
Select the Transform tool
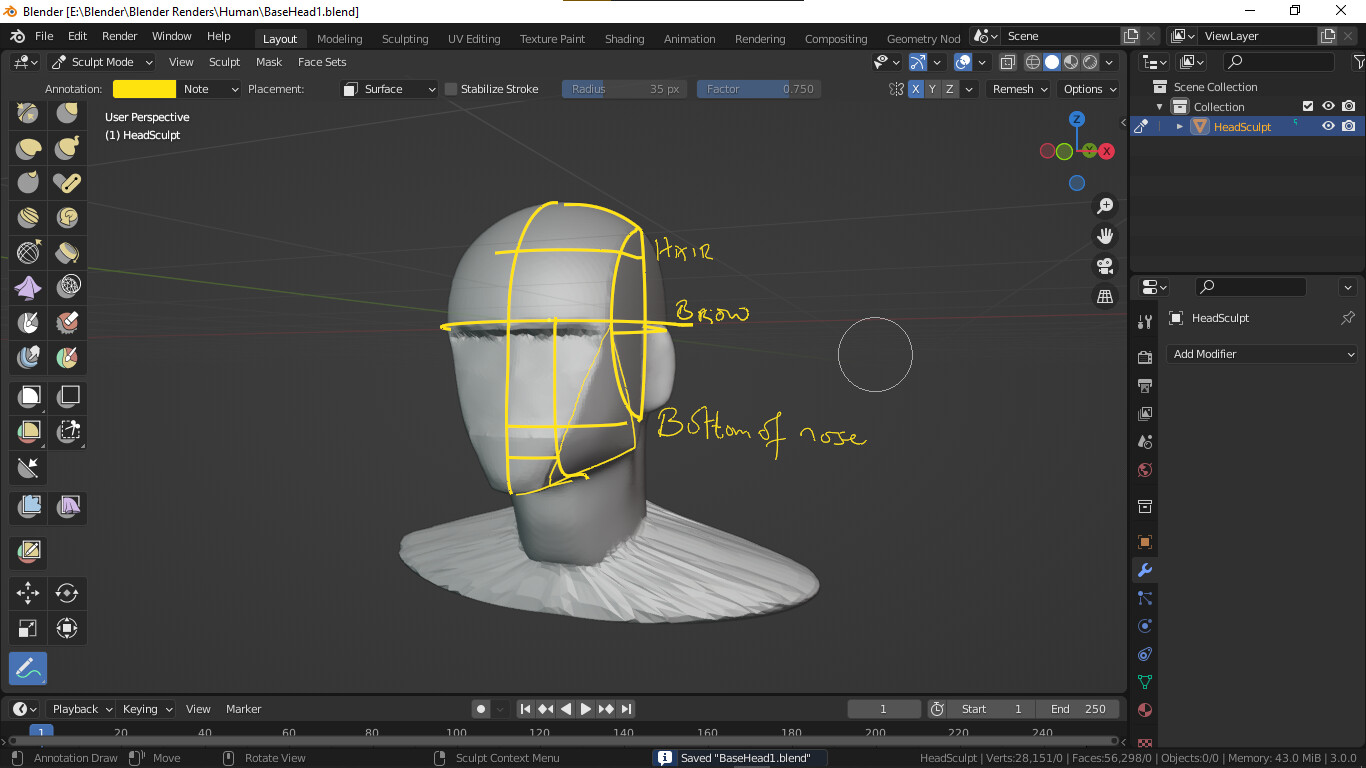67,628
